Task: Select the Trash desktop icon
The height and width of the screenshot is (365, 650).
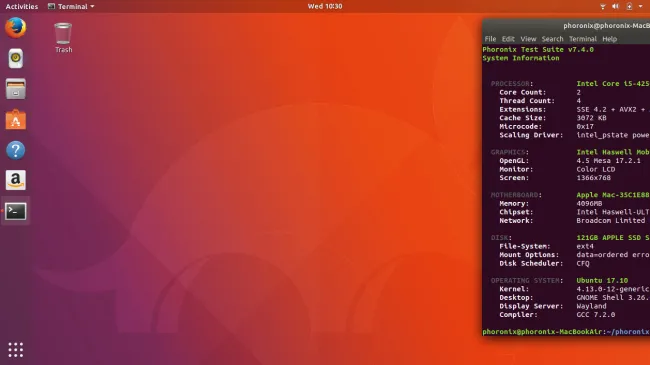Action: pos(63,38)
